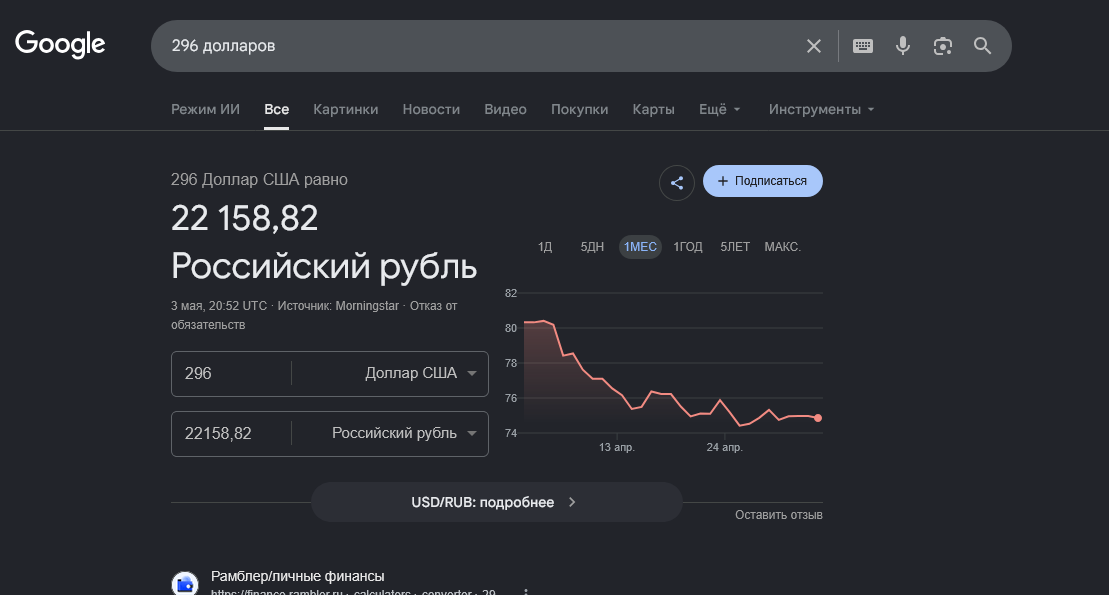Open the Российский рубль currency dropdown
Screen dimensions: 1109x595
404,433
